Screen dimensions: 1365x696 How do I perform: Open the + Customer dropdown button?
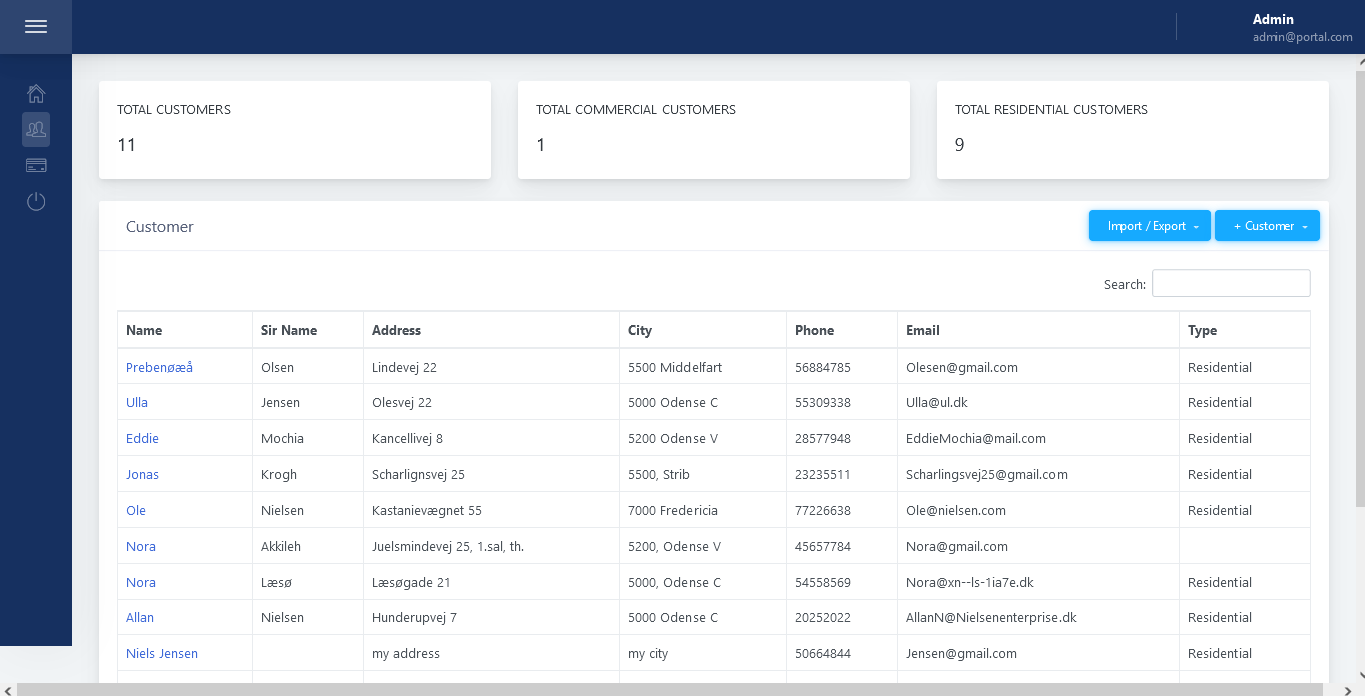[1267, 226]
